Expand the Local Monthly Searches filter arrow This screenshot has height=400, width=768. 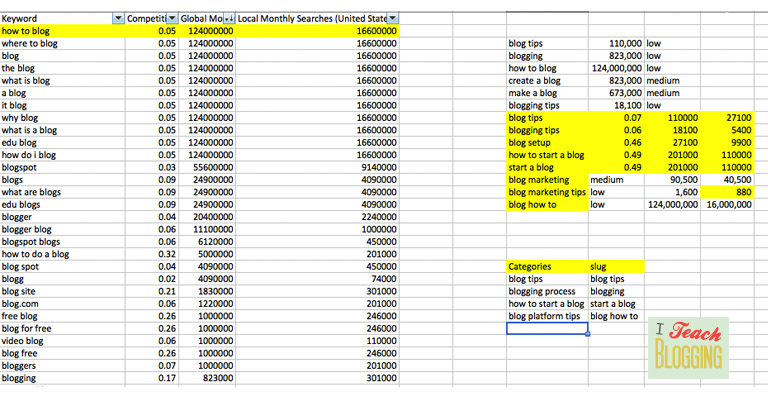[392, 19]
